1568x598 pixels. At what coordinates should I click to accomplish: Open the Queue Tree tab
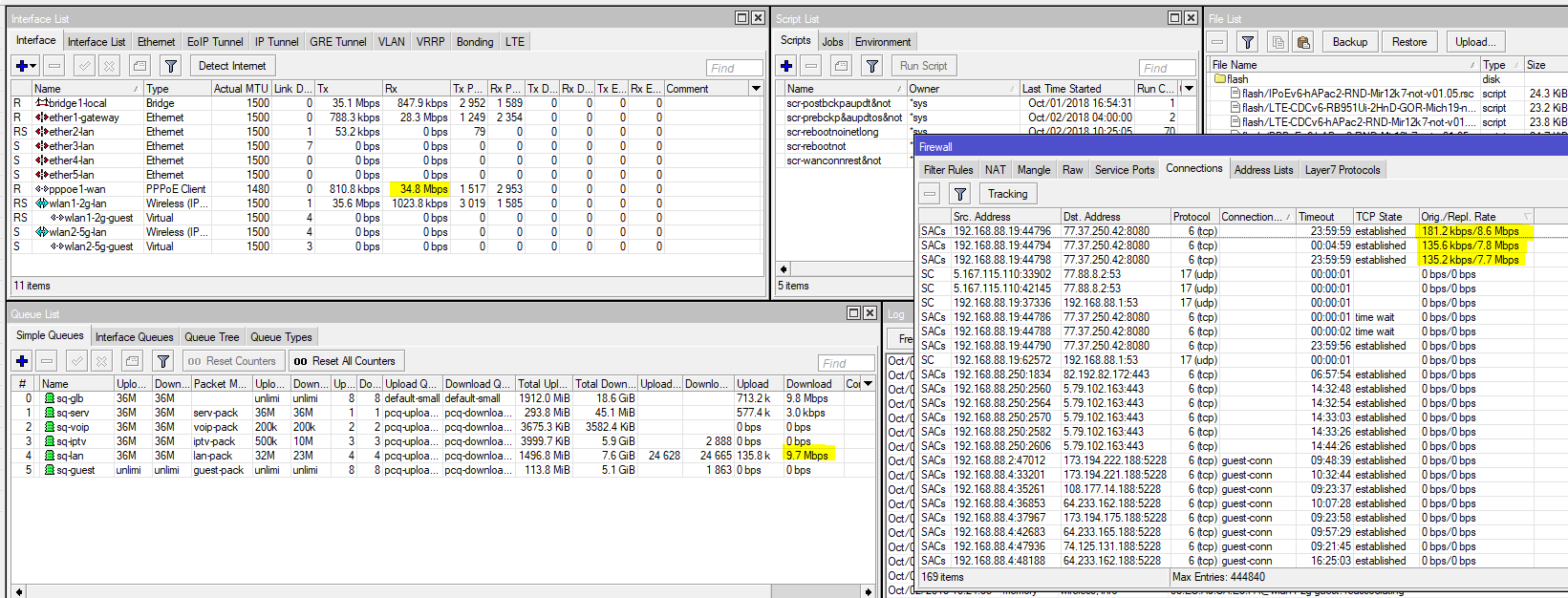click(x=211, y=337)
